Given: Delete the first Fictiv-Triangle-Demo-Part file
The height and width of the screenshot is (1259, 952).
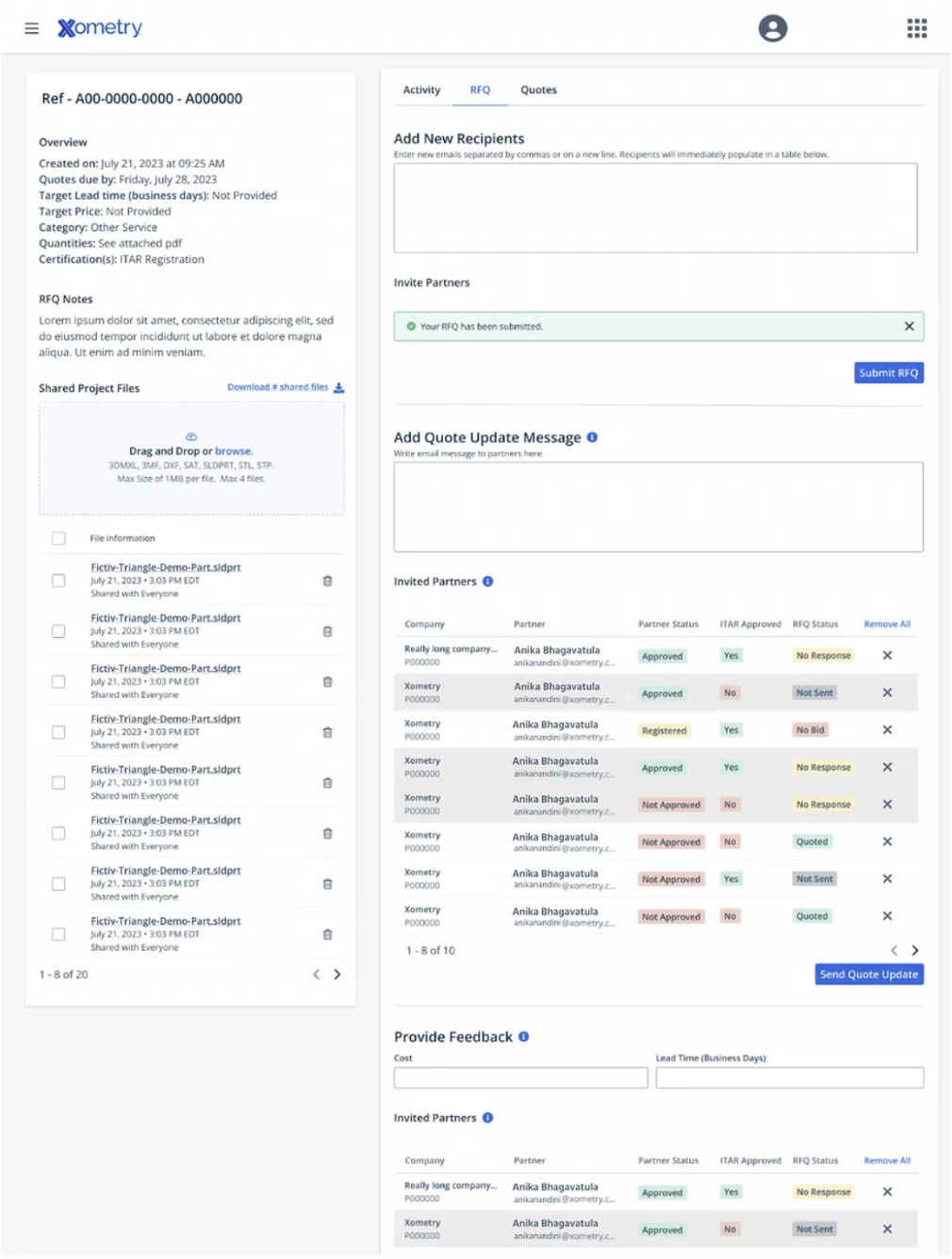Looking at the screenshot, I should tap(327, 581).
